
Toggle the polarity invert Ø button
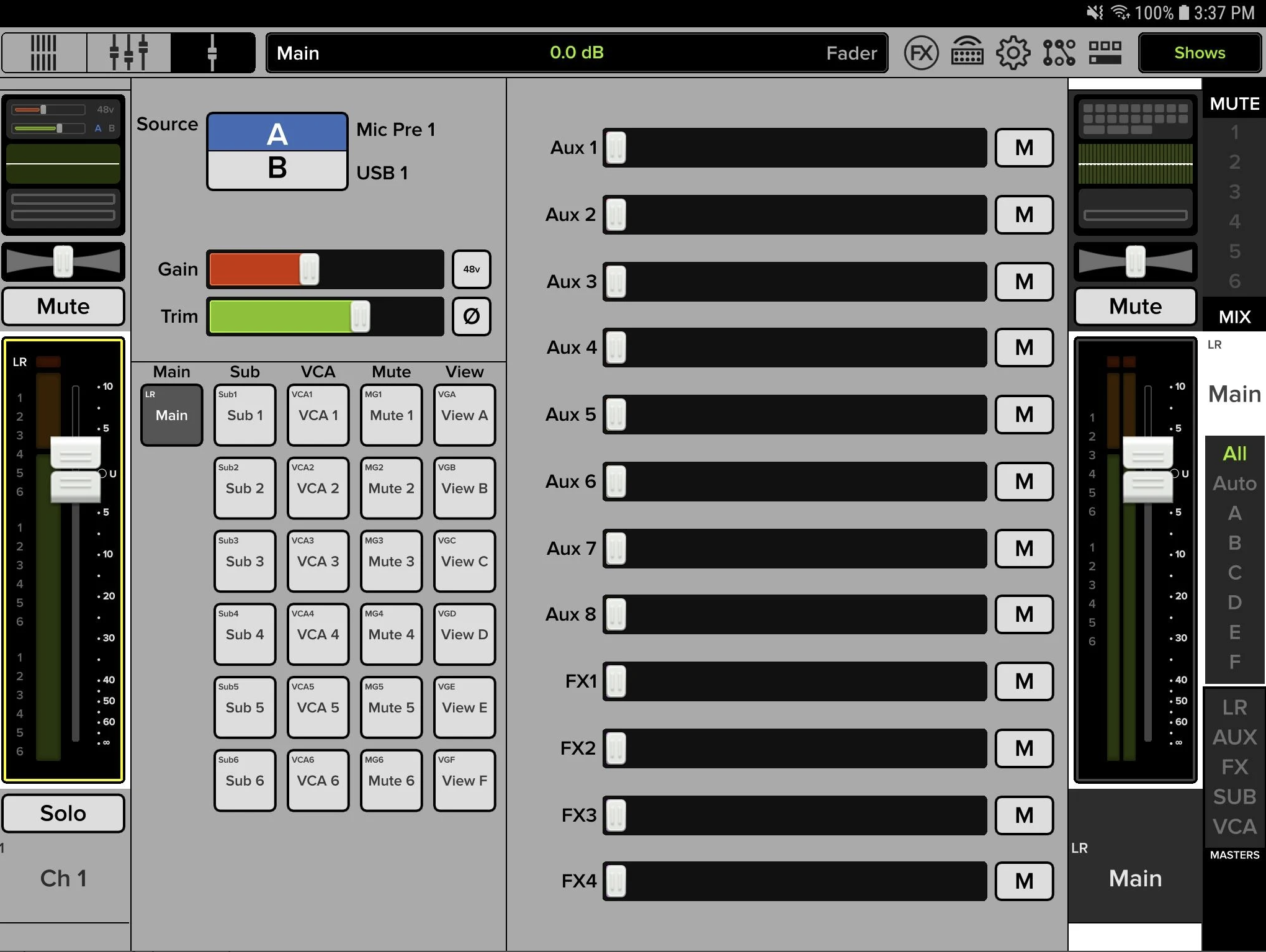click(471, 317)
